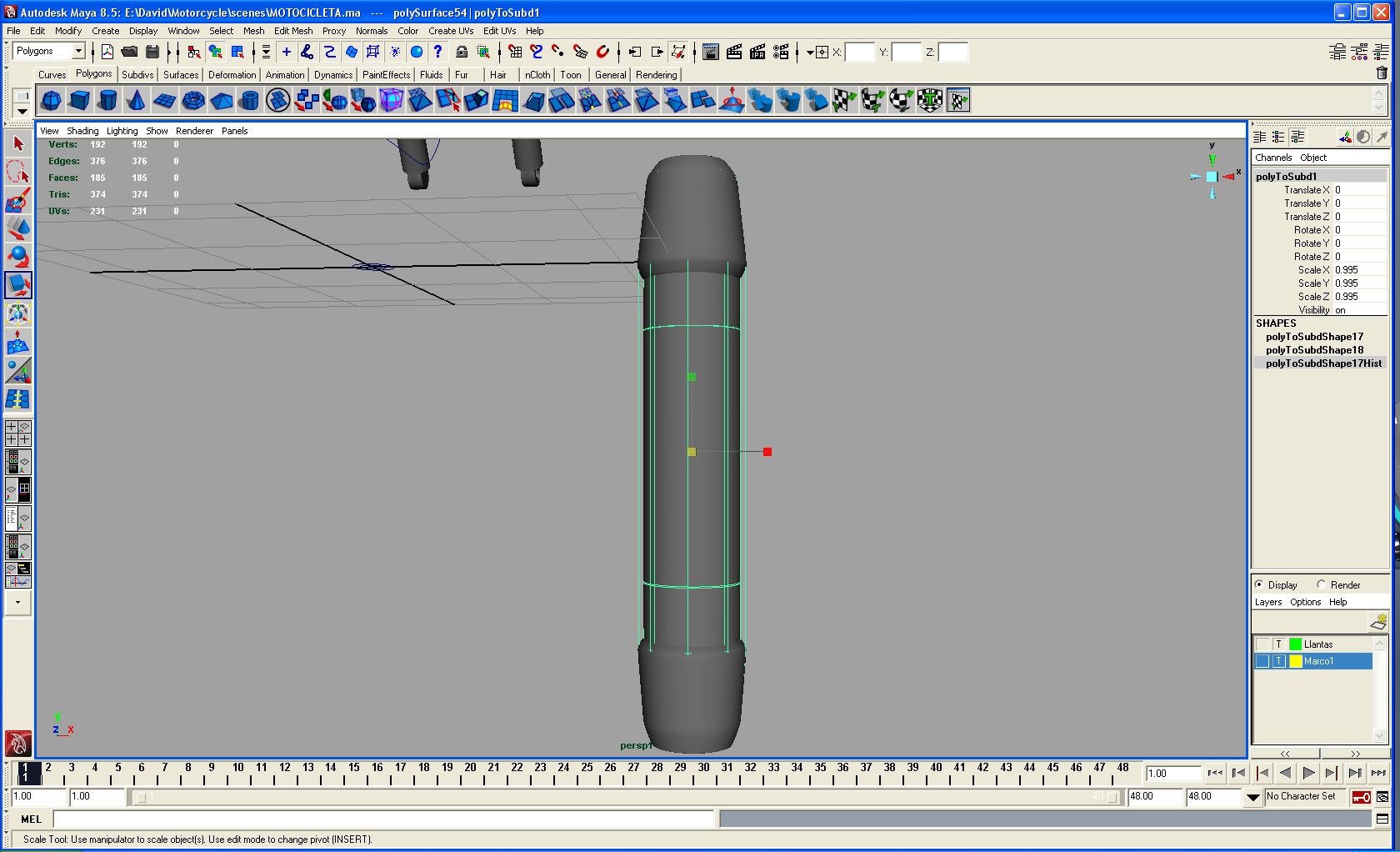Expand the panel layout quick menu arrow
Viewport: 1400px width, 852px height.
pyautogui.click(x=18, y=602)
